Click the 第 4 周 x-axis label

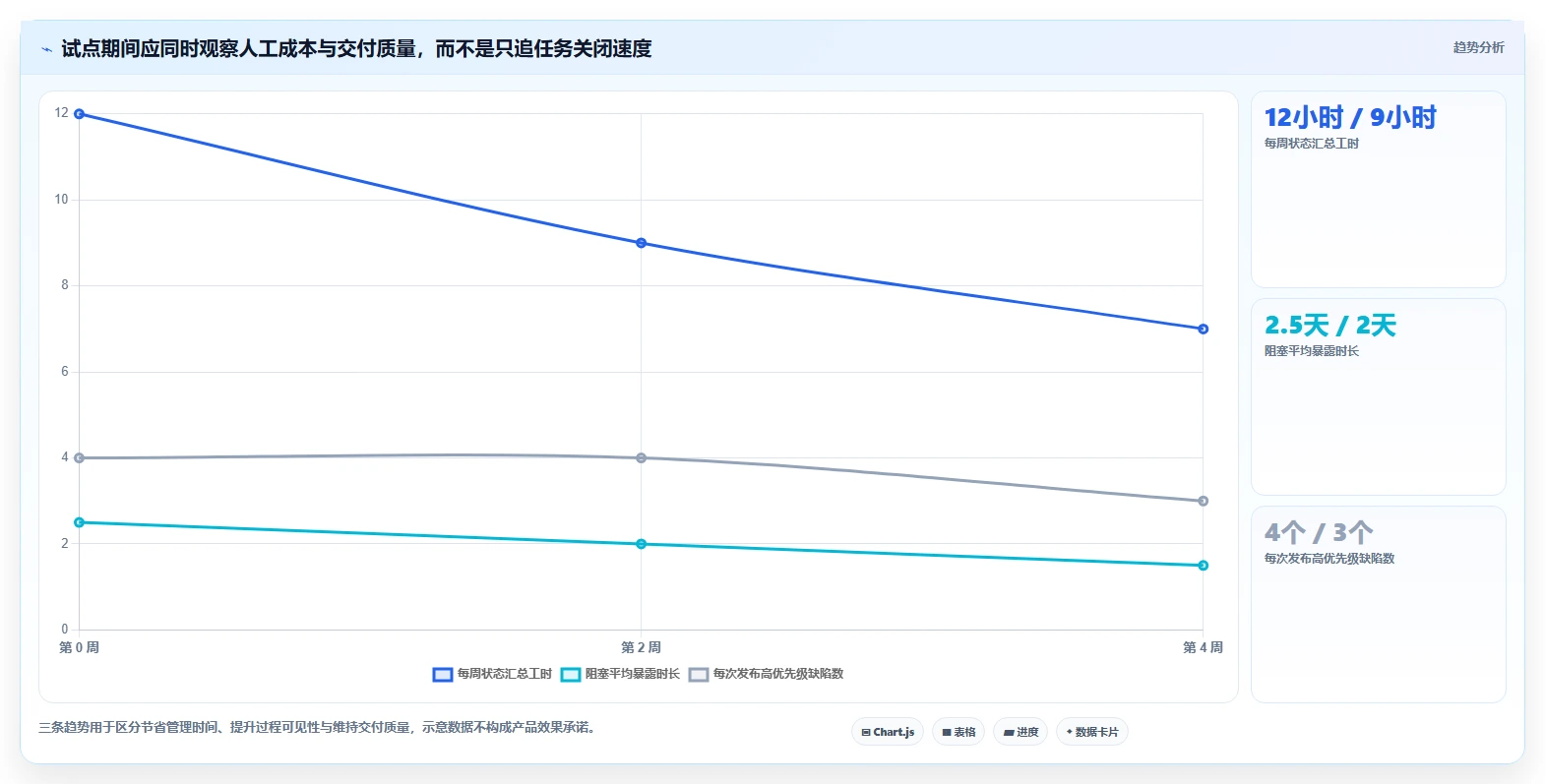1203,647
